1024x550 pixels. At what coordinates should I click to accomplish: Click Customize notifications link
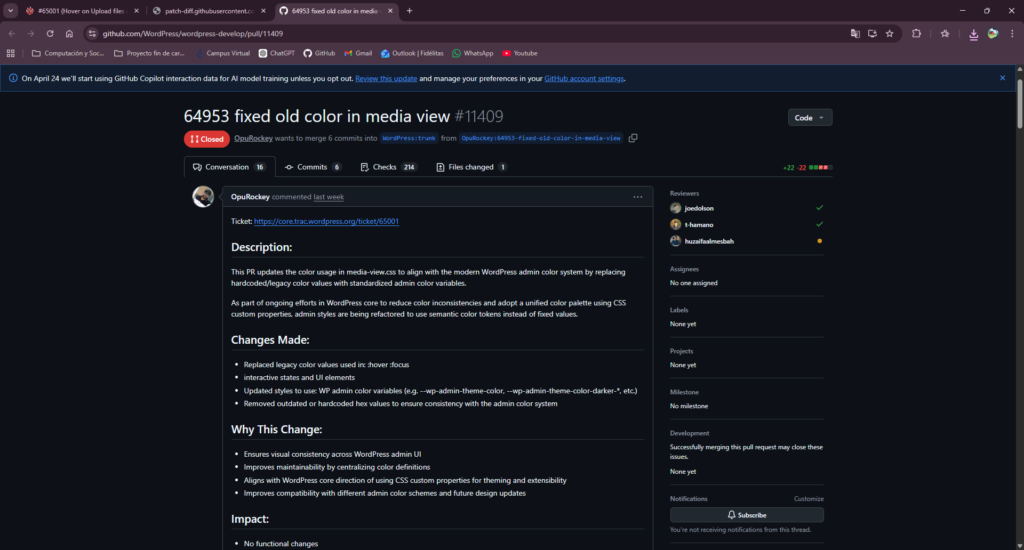(808, 499)
